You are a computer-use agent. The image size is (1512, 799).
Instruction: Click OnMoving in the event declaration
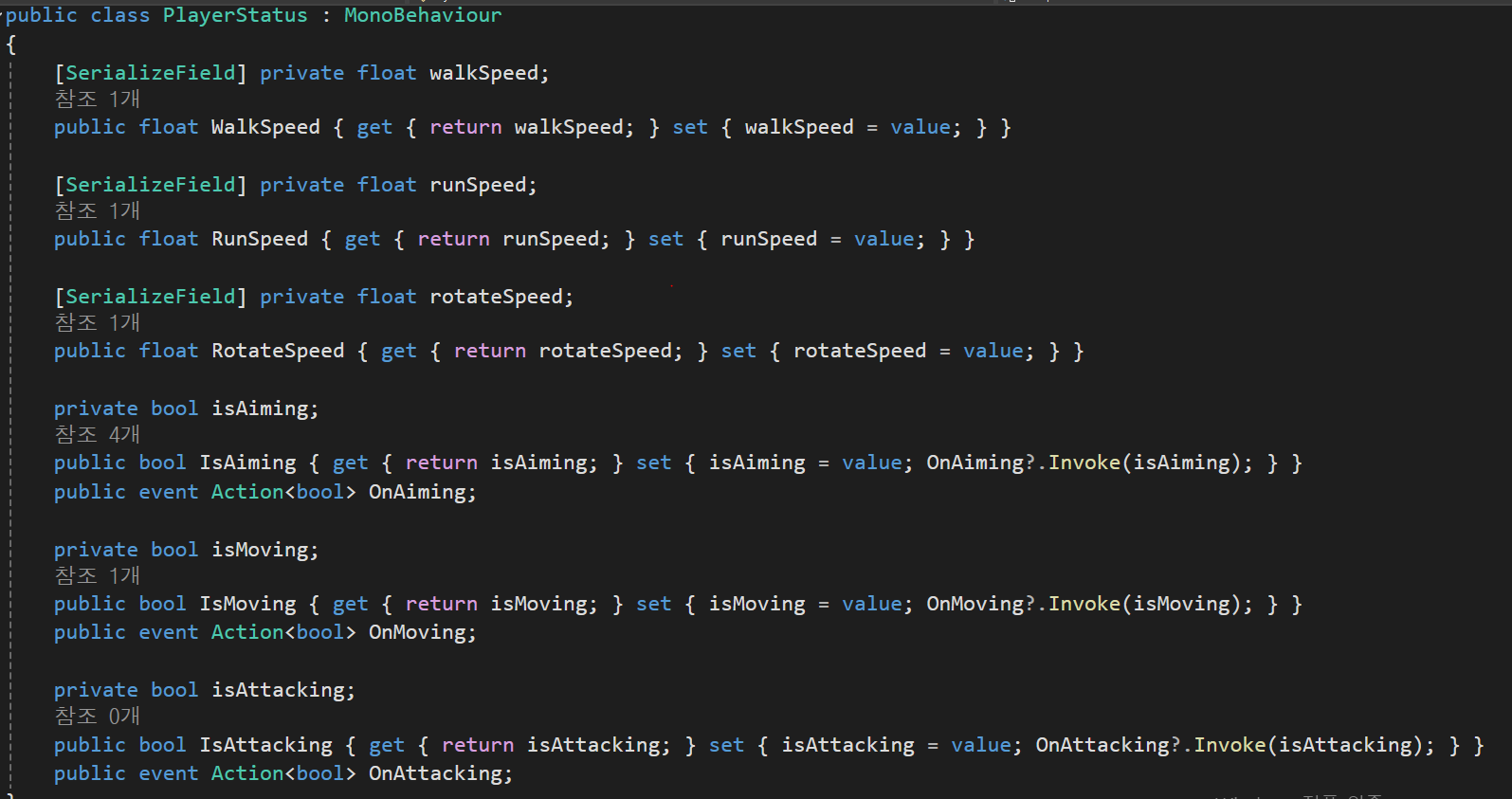[417, 632]
